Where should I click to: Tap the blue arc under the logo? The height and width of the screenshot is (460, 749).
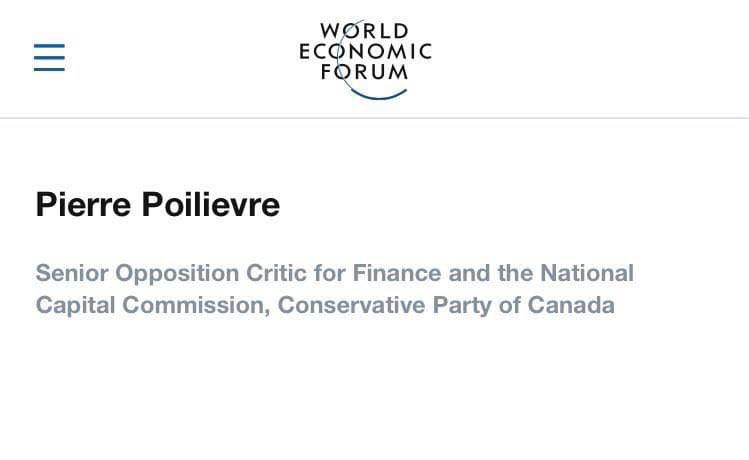(x=378, y=94)
